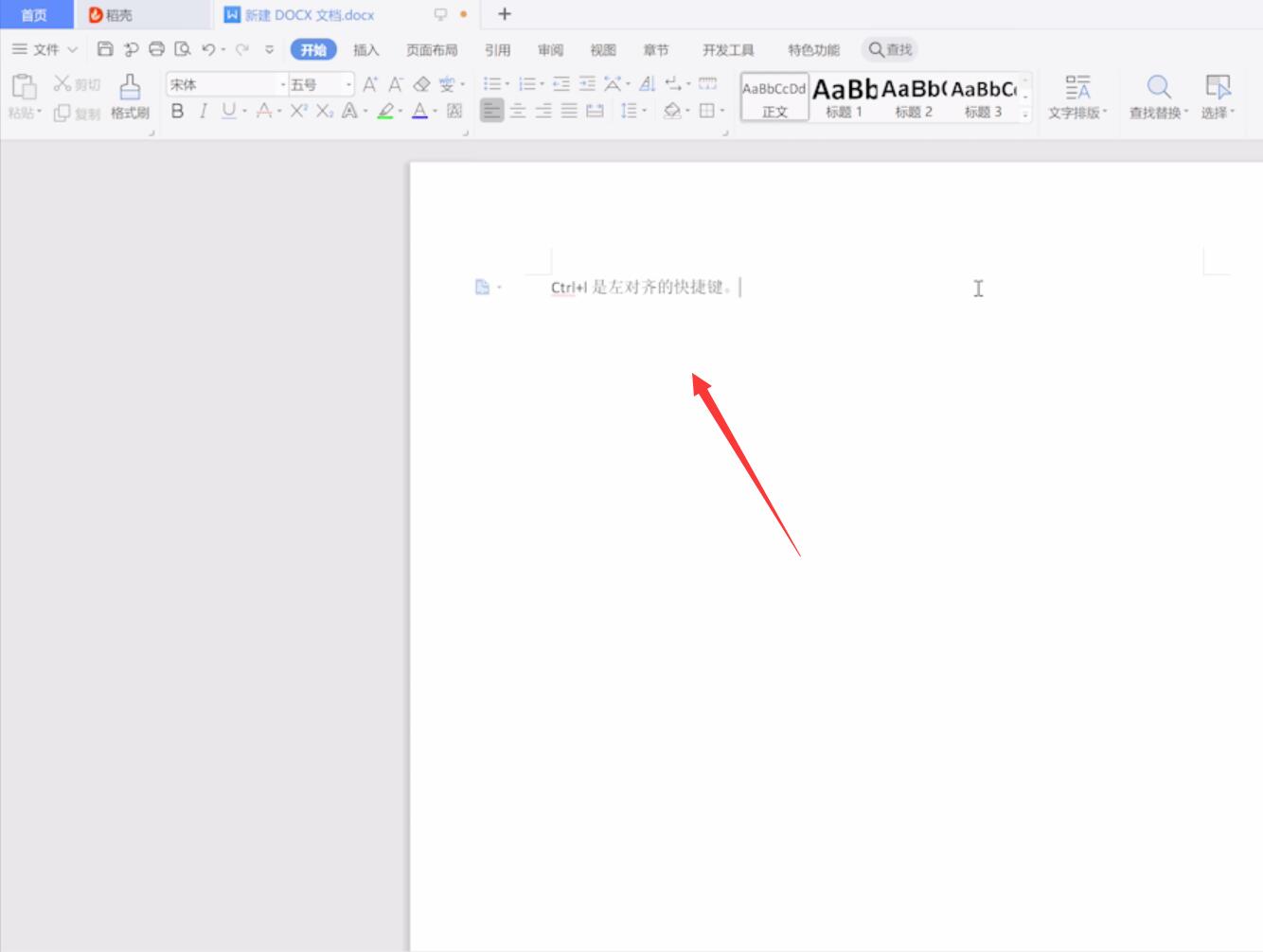1263x952 pixels.
Task: Click the Export to PDF icon
Action: 132,49
